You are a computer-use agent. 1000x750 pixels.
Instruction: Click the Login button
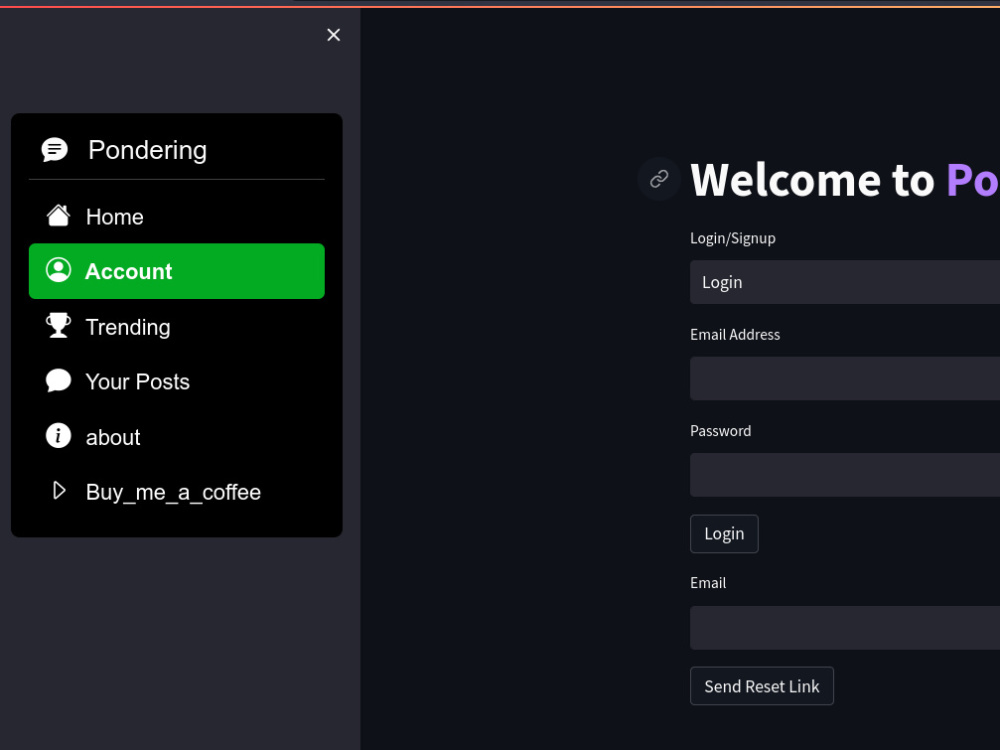click(724, 534)
